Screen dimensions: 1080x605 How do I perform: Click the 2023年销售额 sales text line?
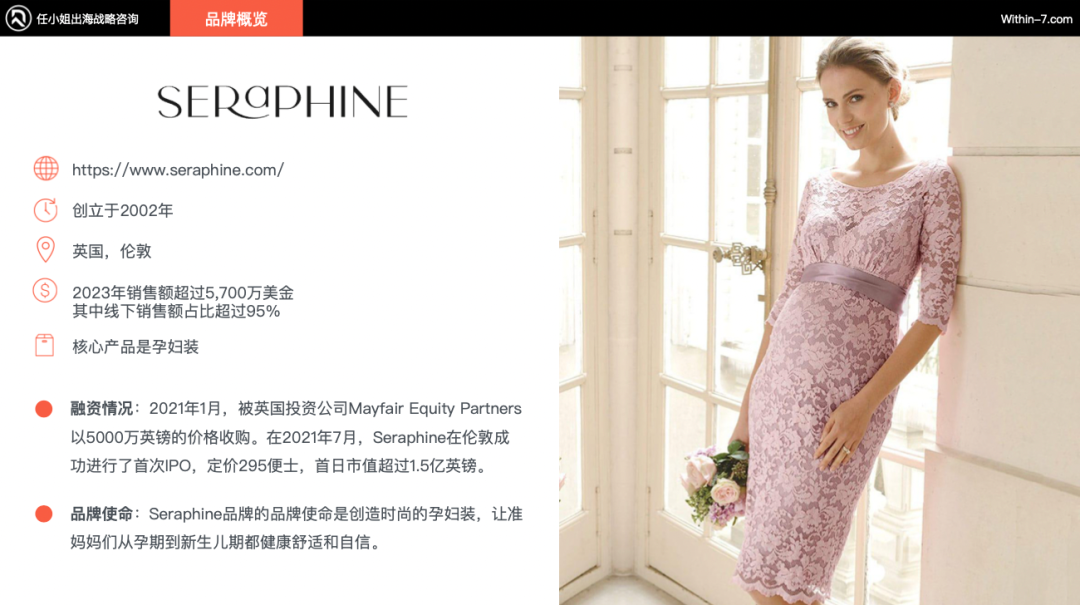(x=183, y=293)
